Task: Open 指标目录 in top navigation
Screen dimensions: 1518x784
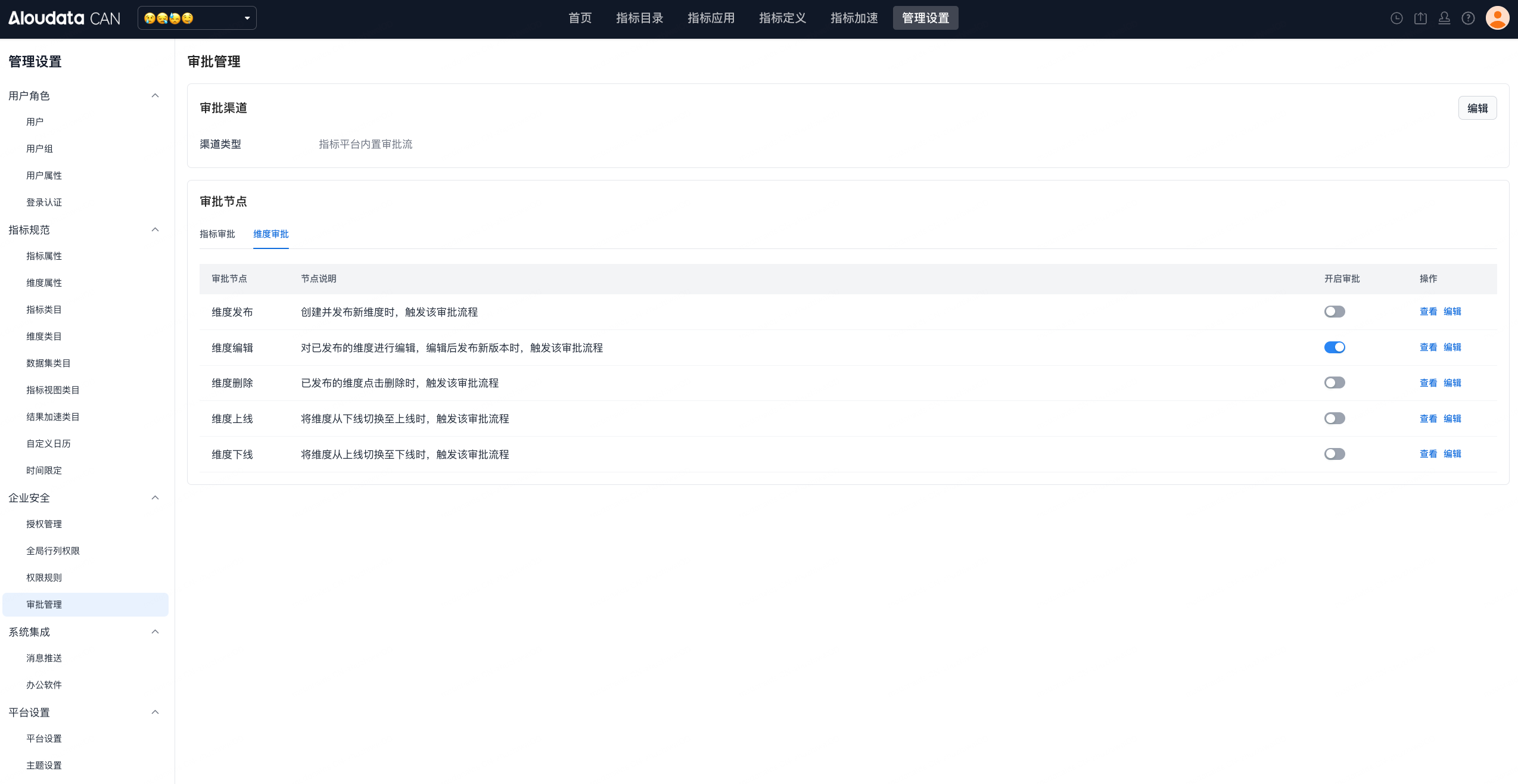Action: point(639,18)
